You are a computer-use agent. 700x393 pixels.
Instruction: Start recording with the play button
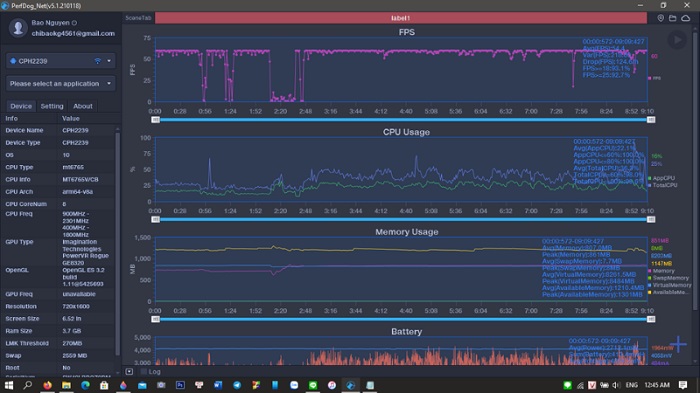pyautogui.click(x=677, y=40)
